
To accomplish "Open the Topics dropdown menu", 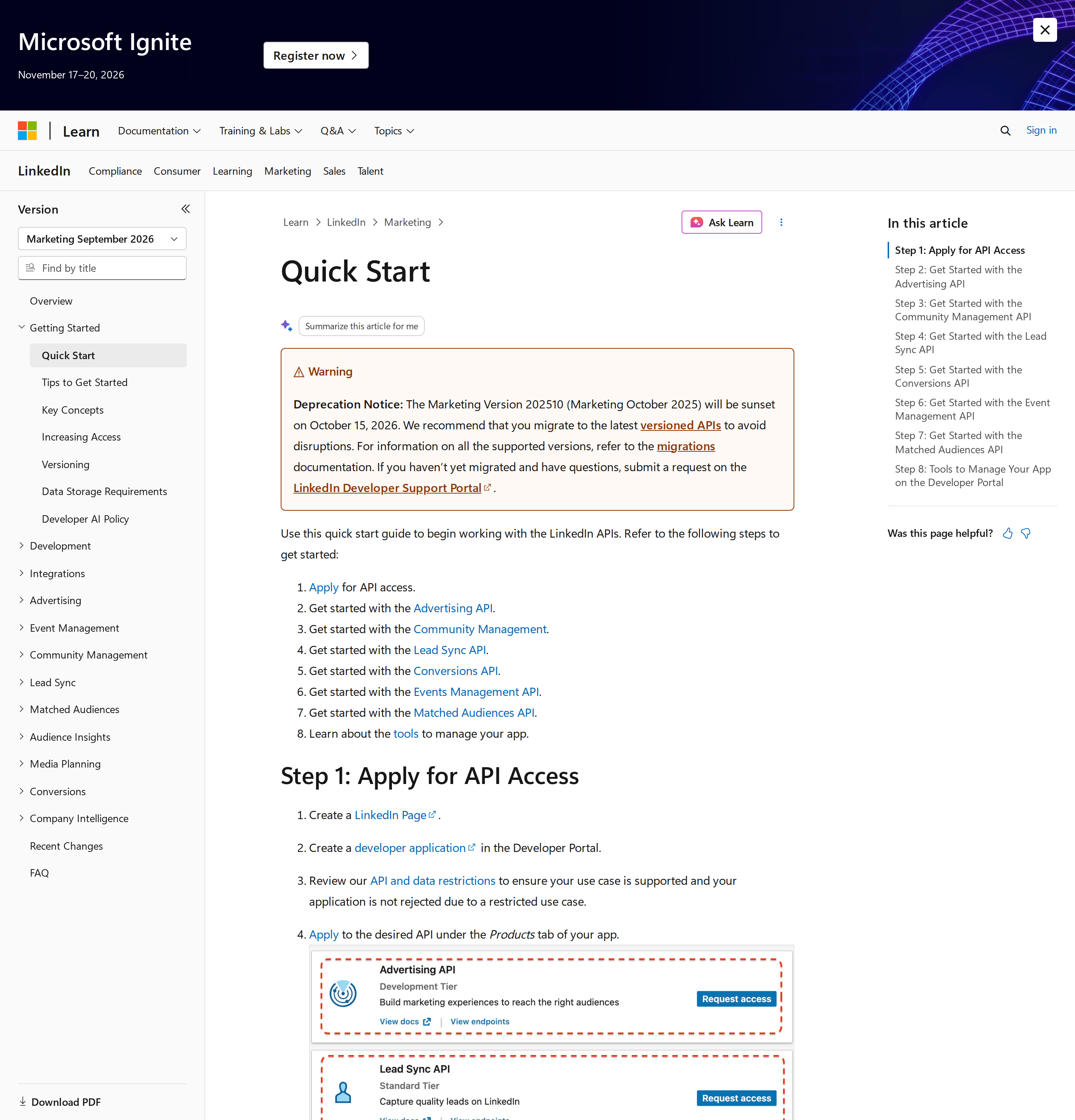I will (x=394, y=131).
